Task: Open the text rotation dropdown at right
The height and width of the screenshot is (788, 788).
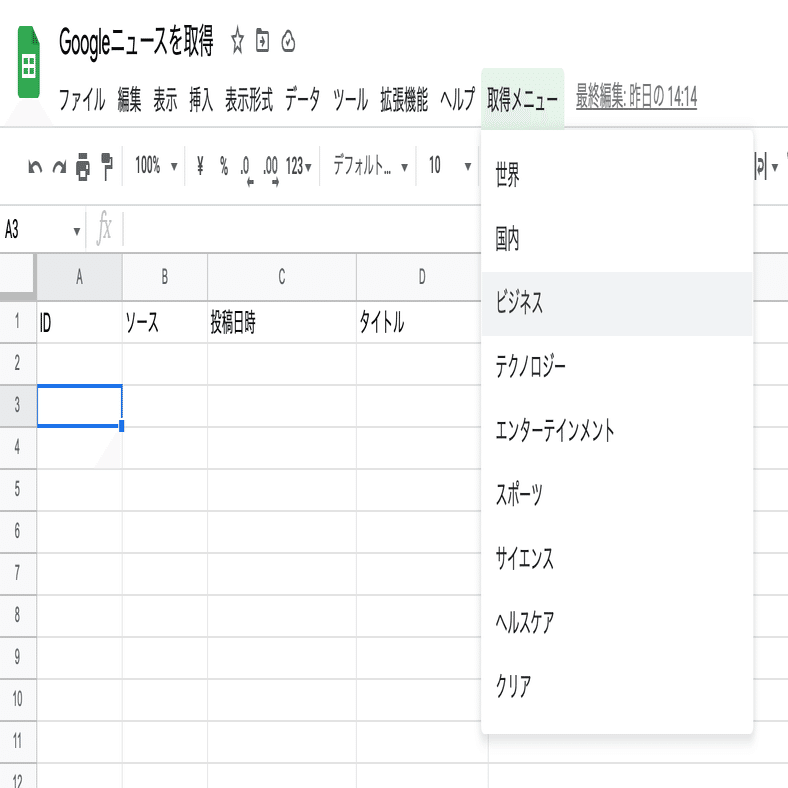Action: click(x=767, y=167)
